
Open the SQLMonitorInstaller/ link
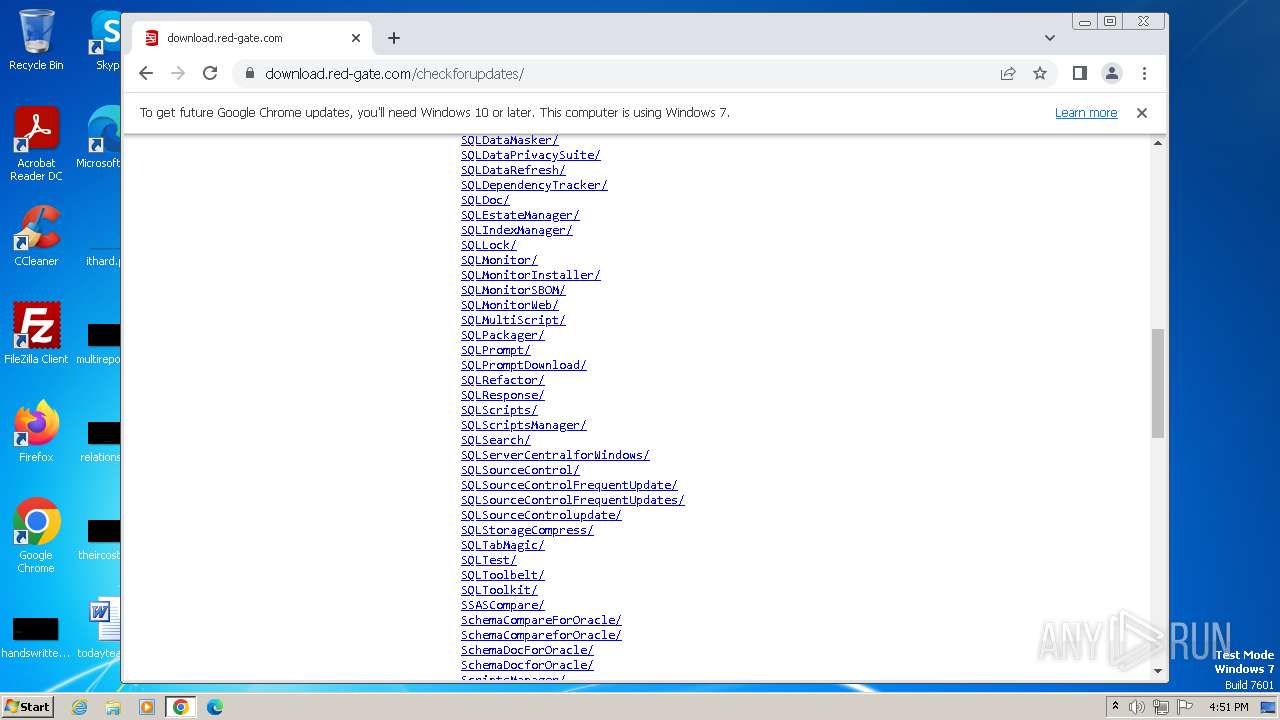click(531, 275)
